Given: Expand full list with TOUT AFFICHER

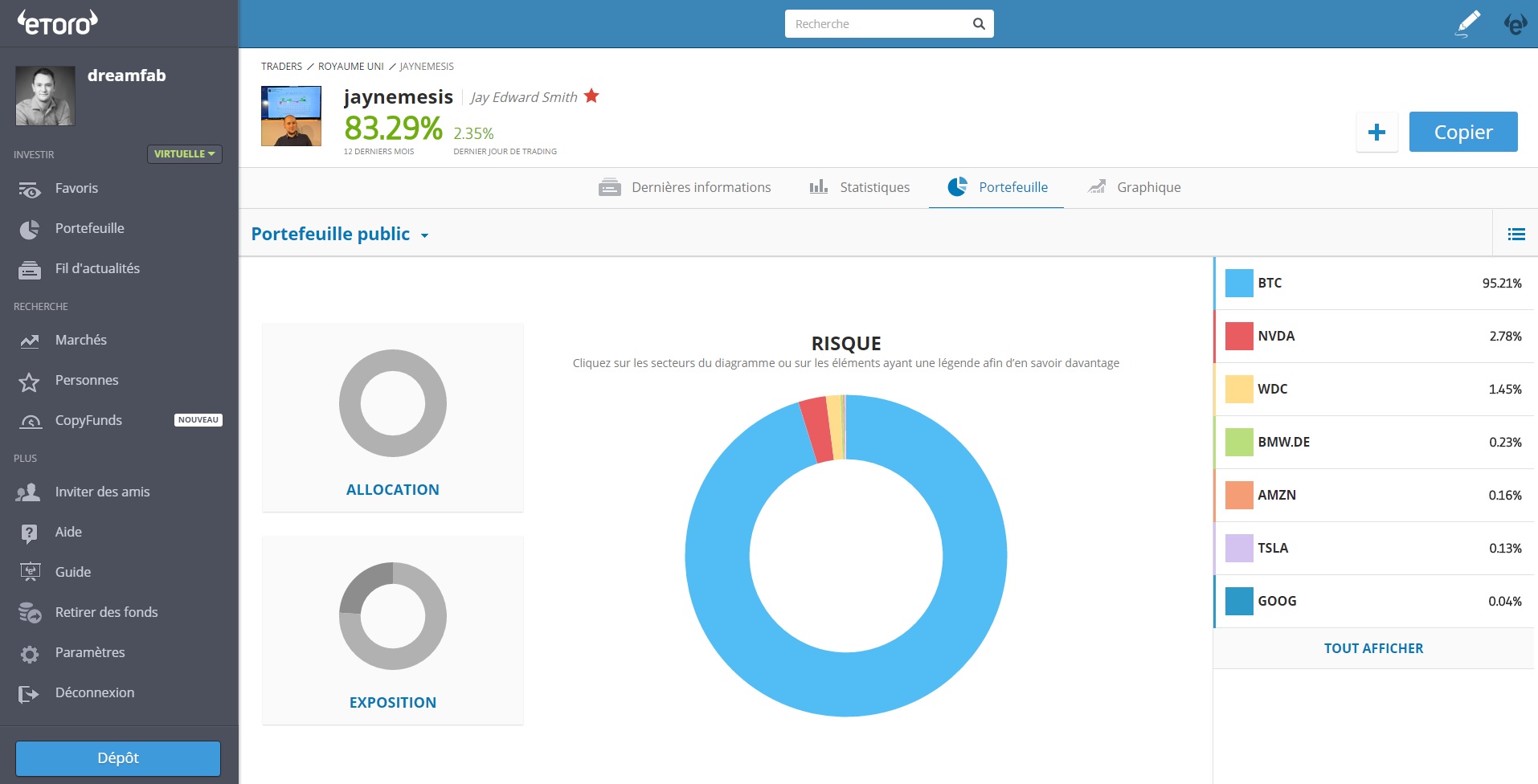Looking at the screenshot, I should pos(1372,648).
